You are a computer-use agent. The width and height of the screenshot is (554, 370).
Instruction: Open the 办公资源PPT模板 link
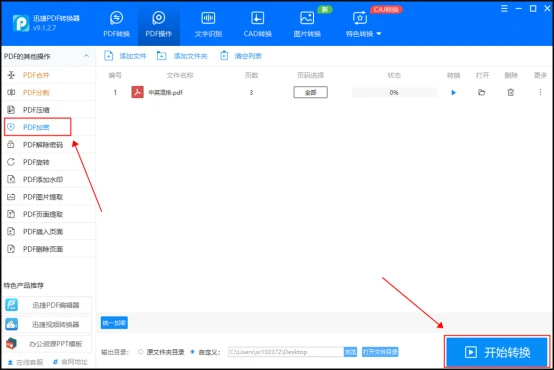coord(48,343)
